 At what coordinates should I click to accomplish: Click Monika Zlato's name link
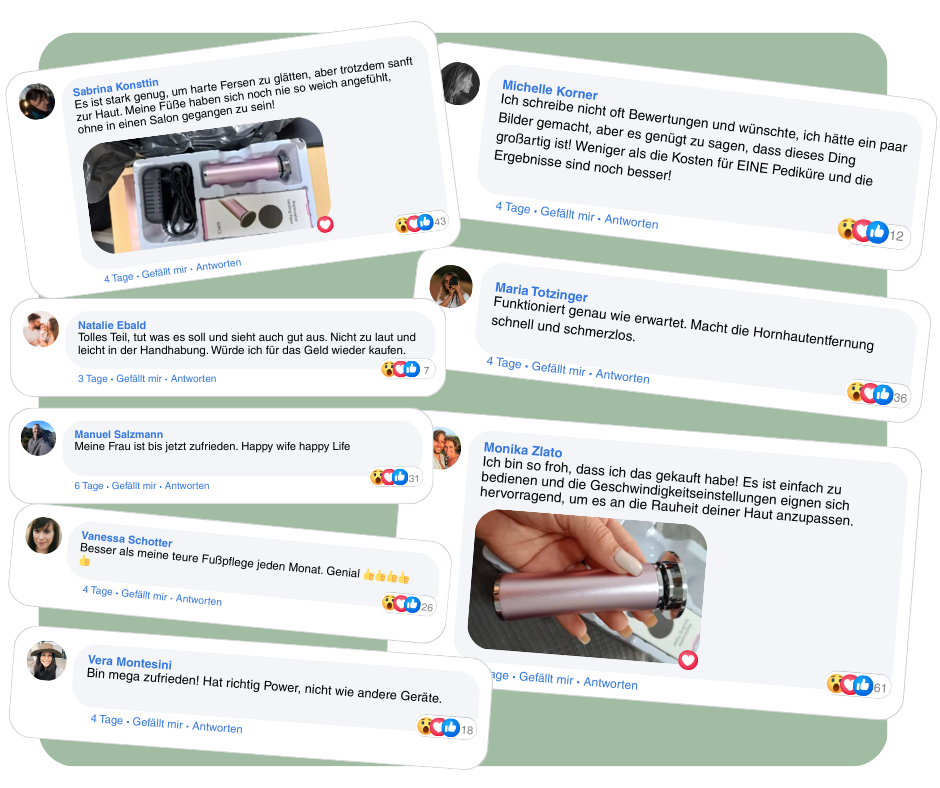tap(523, 450)
